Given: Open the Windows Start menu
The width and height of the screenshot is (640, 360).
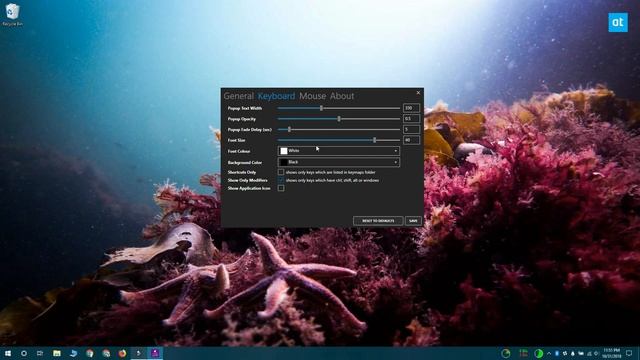Looking at the screenshot, I should click(x=8, y=353).
